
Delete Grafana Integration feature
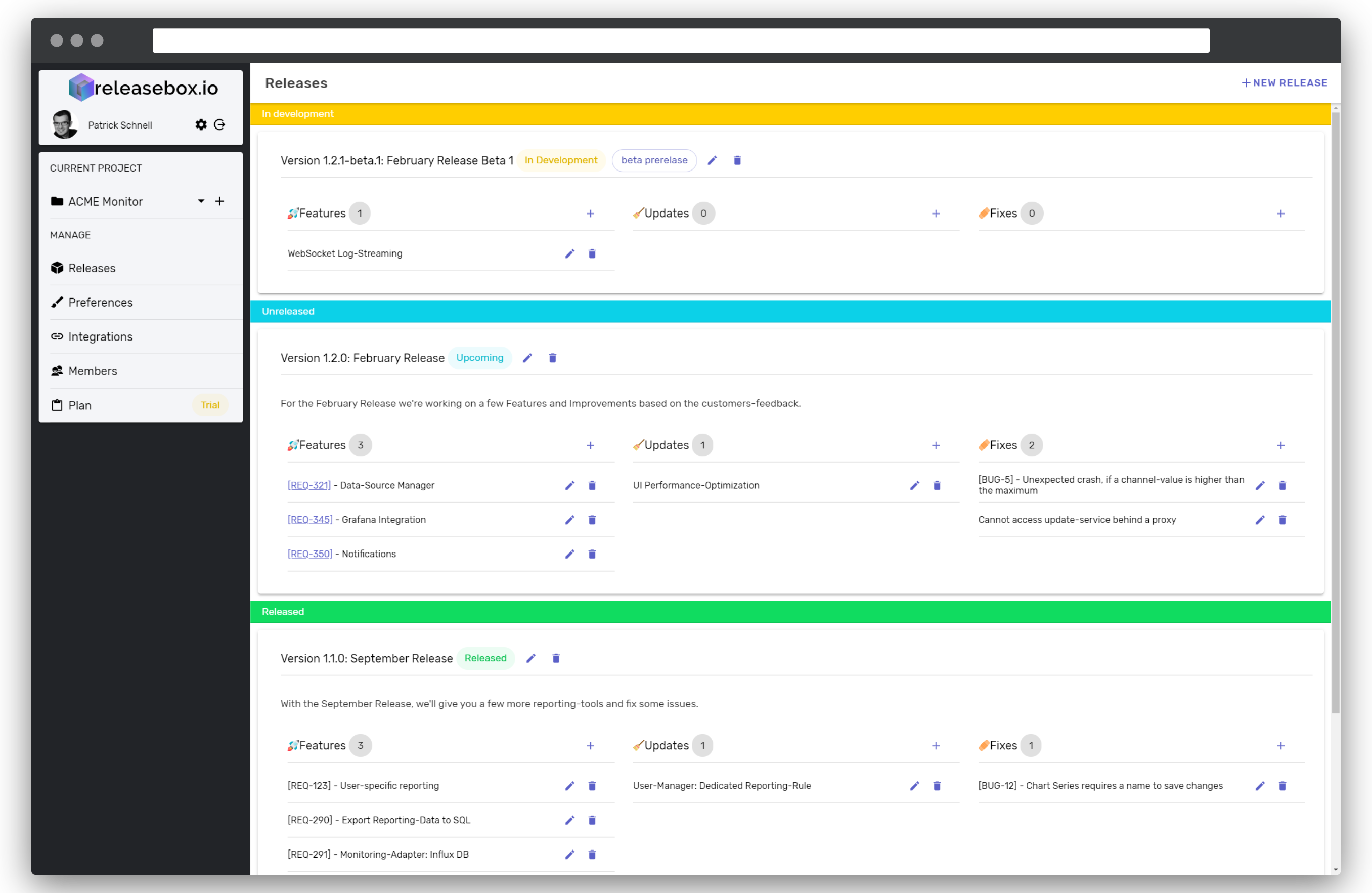592,520
